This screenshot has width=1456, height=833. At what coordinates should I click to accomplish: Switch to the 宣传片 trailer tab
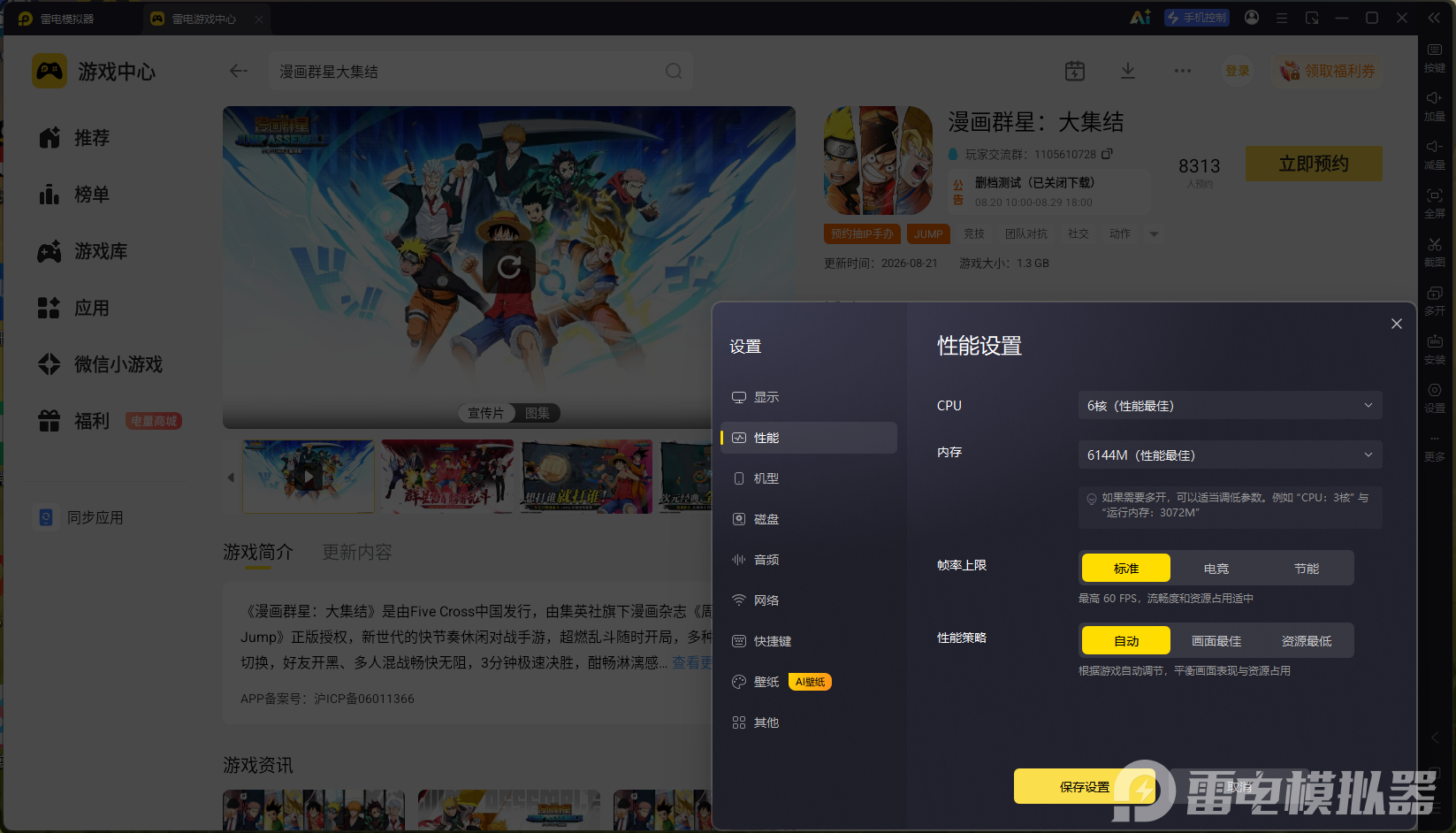click(x=486, y=413)
